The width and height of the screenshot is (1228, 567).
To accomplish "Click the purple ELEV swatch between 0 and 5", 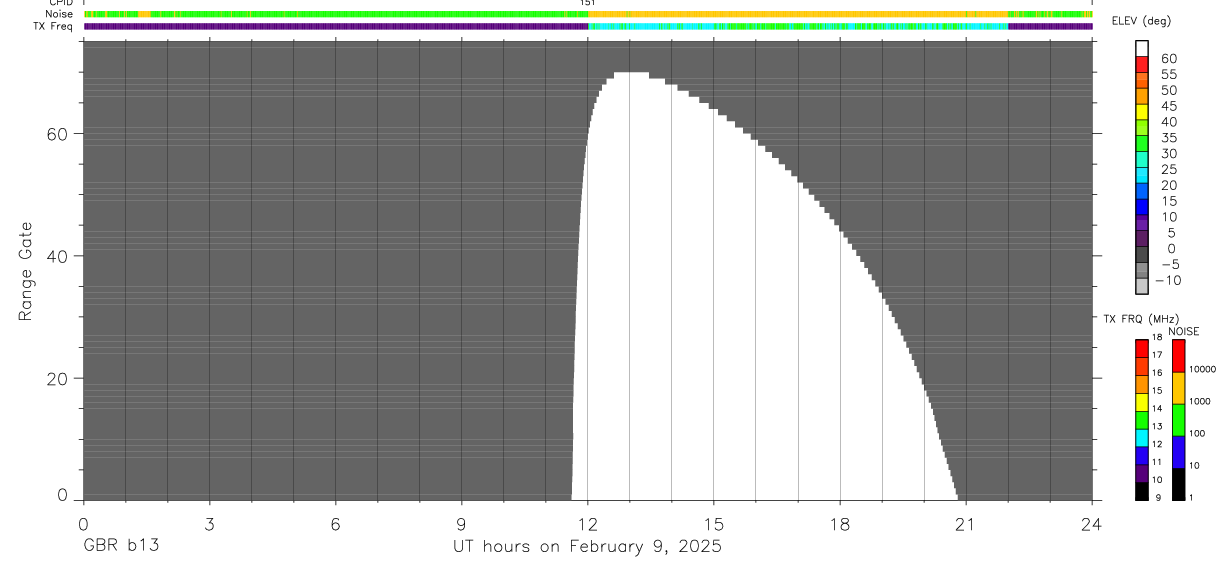I will click(x=1142, y=239).
